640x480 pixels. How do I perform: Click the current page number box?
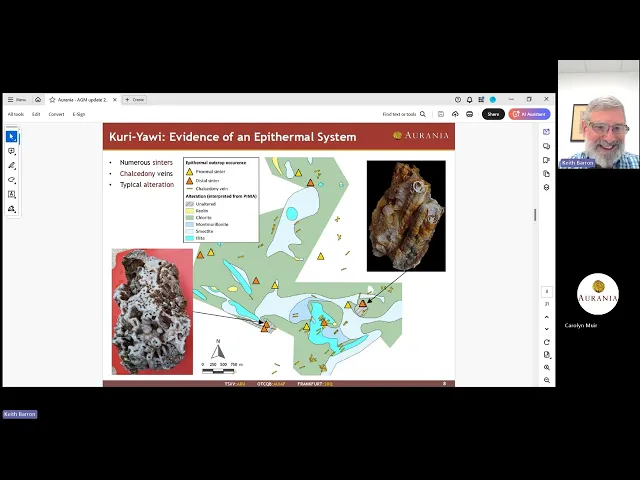(547, 291)
